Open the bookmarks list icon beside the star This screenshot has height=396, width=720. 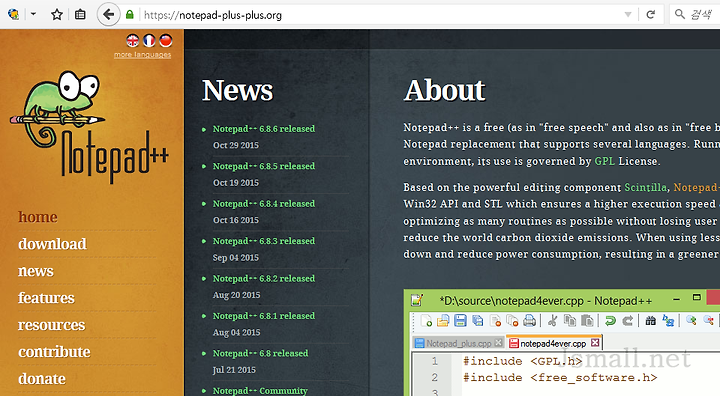click(80, 15)
